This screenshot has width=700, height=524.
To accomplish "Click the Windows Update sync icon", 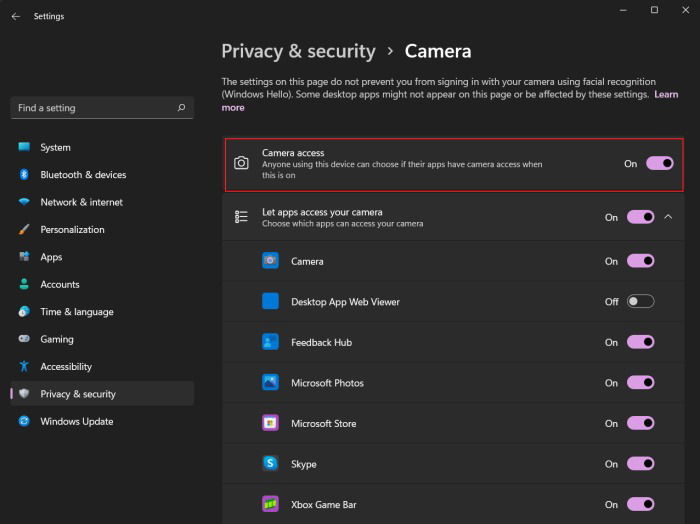I will (24, 421).
